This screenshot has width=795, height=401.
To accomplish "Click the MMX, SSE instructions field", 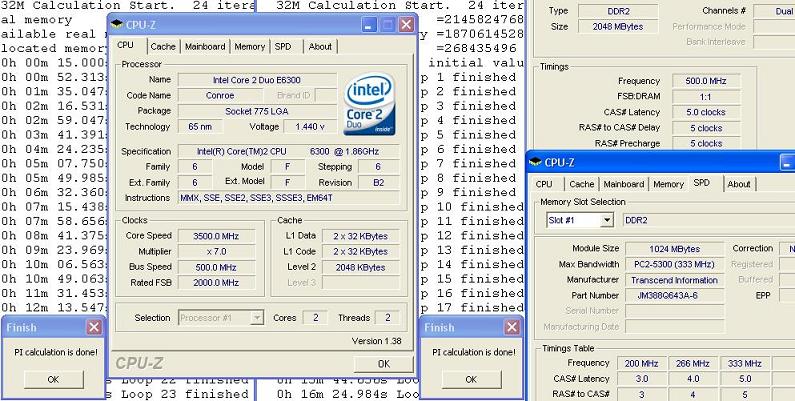I will coord(288,198).
